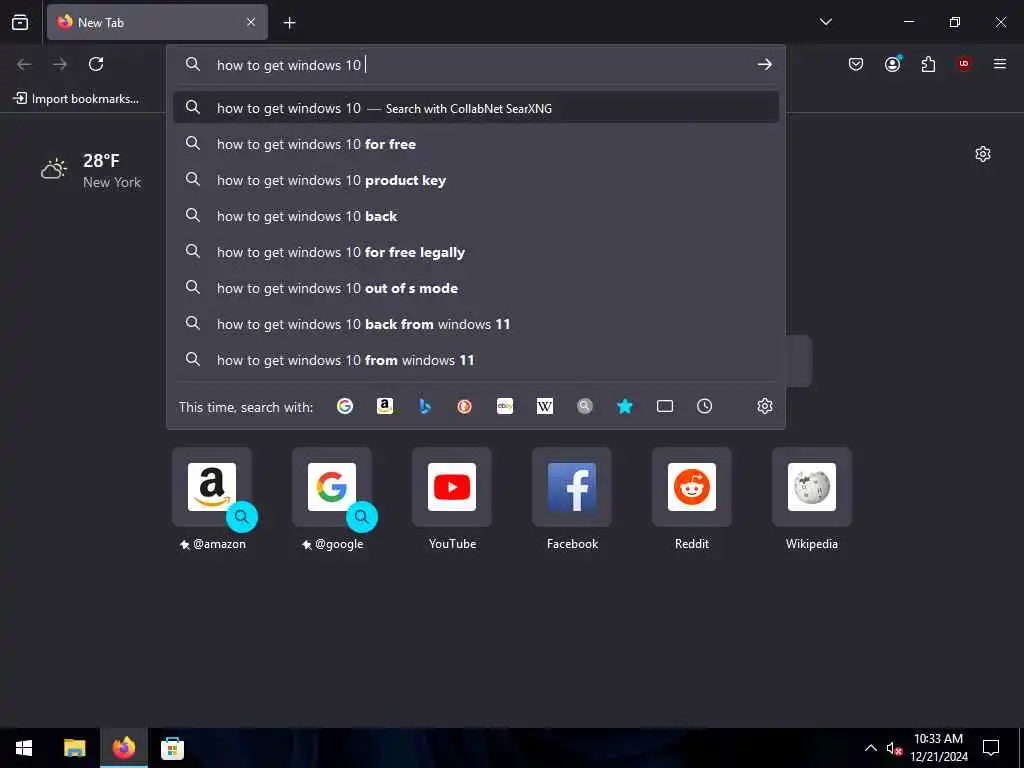
Task: Open search settings gear in dropdown
Action: point(765,406)
